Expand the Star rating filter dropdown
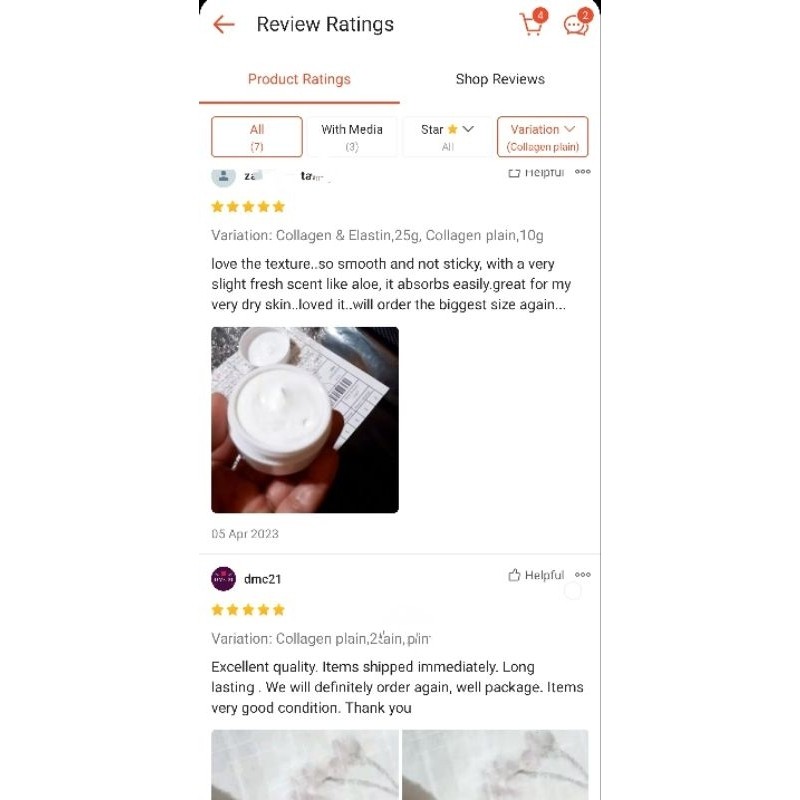Screen dimensions: 800x800 [x=447, y=137]
